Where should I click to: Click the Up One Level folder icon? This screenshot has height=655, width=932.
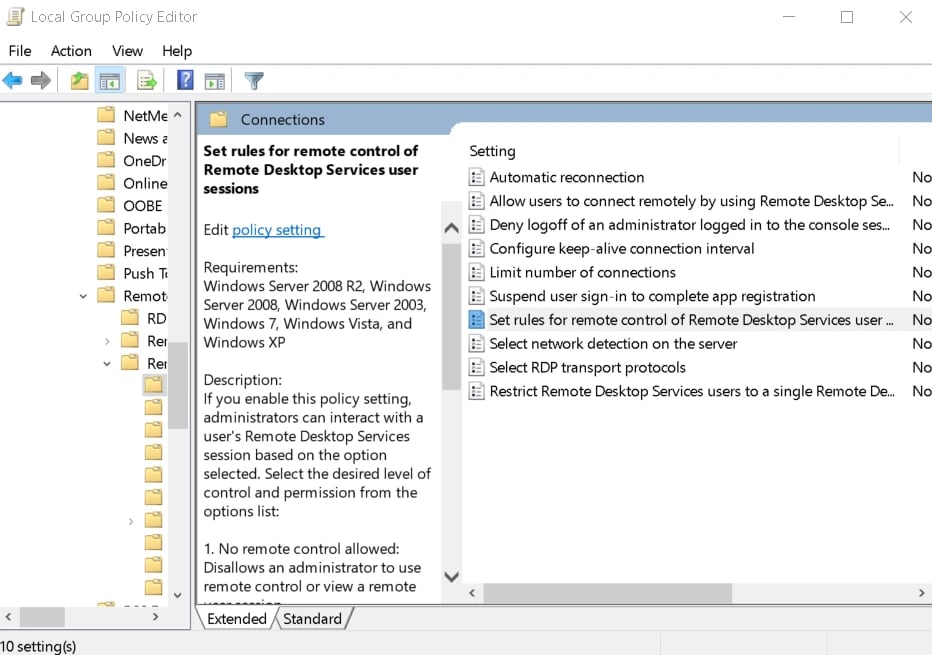pyautogui.click(x=79, y=81)
